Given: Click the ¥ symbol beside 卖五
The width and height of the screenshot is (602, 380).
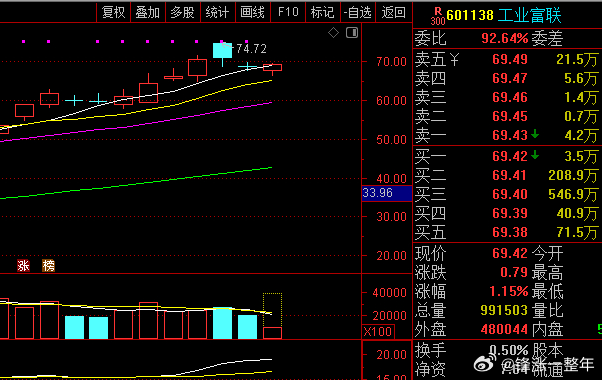Looking at the screenshot, I should pos(454,59).
